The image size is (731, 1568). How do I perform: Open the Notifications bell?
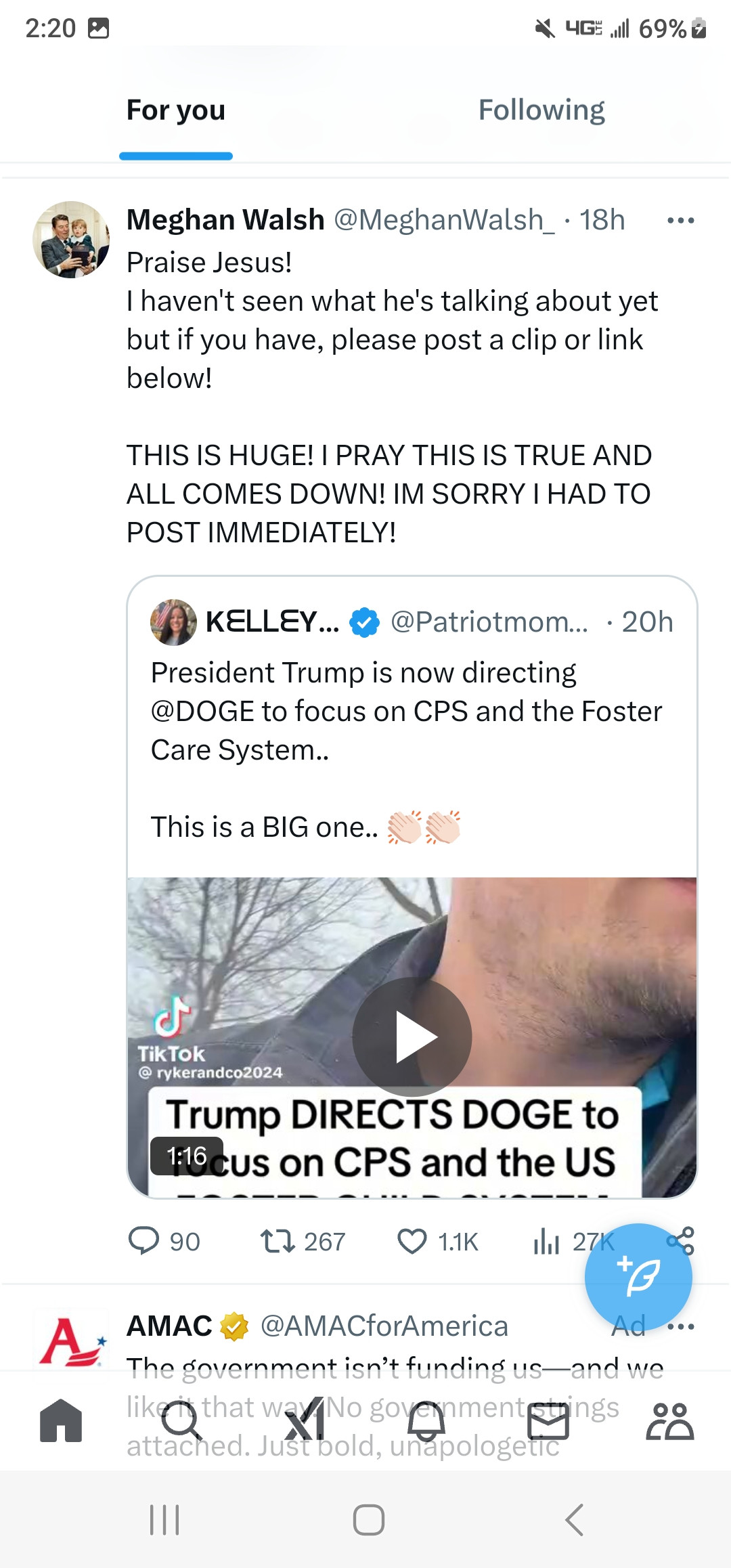click(x=426, y=1420)
